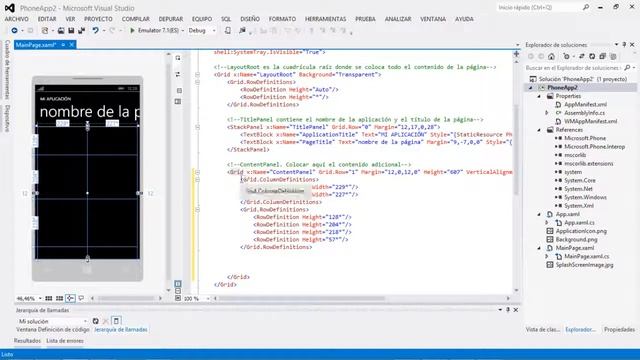Switch to vertical split view icon
The height and width of the screenshot is (360, 640).
[x=178, y=283]
